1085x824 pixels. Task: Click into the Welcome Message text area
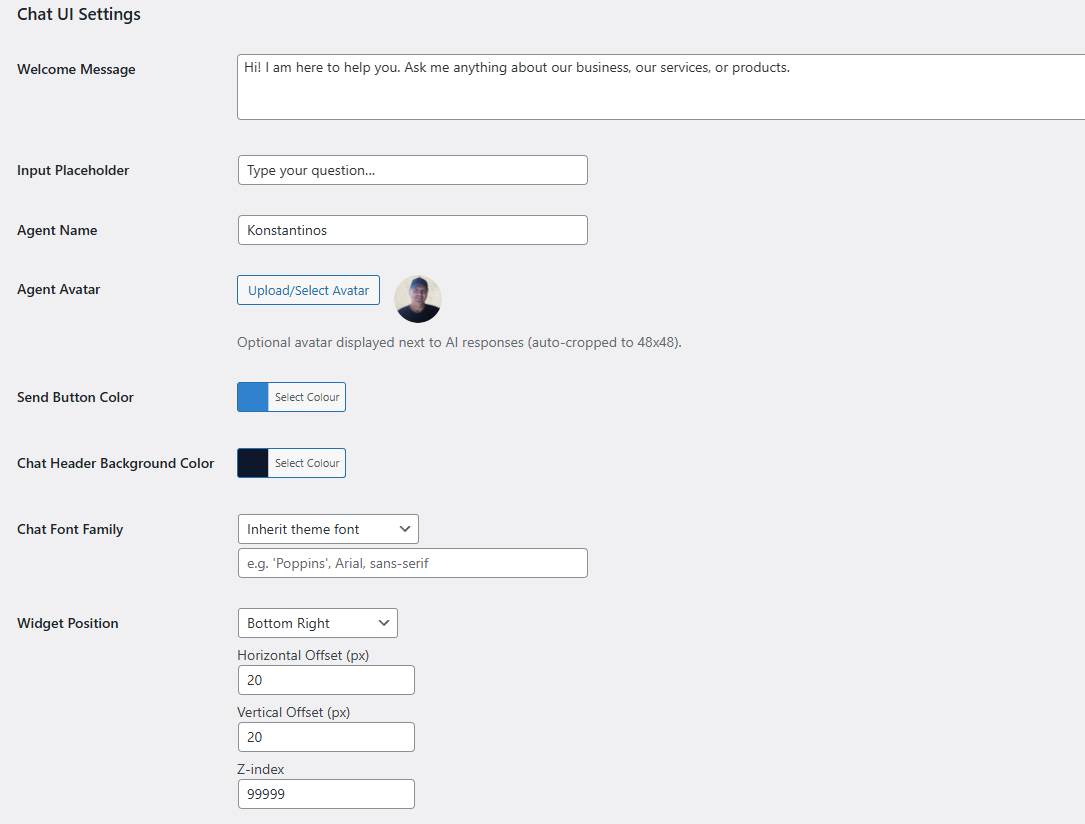660,88
